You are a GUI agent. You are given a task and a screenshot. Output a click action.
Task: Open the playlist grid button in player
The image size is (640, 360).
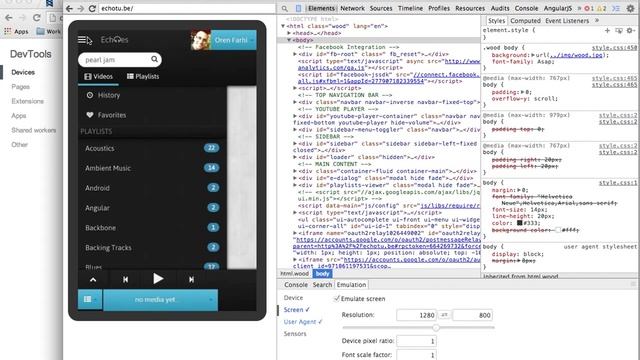pyautogui.click(x=89, y=300)
